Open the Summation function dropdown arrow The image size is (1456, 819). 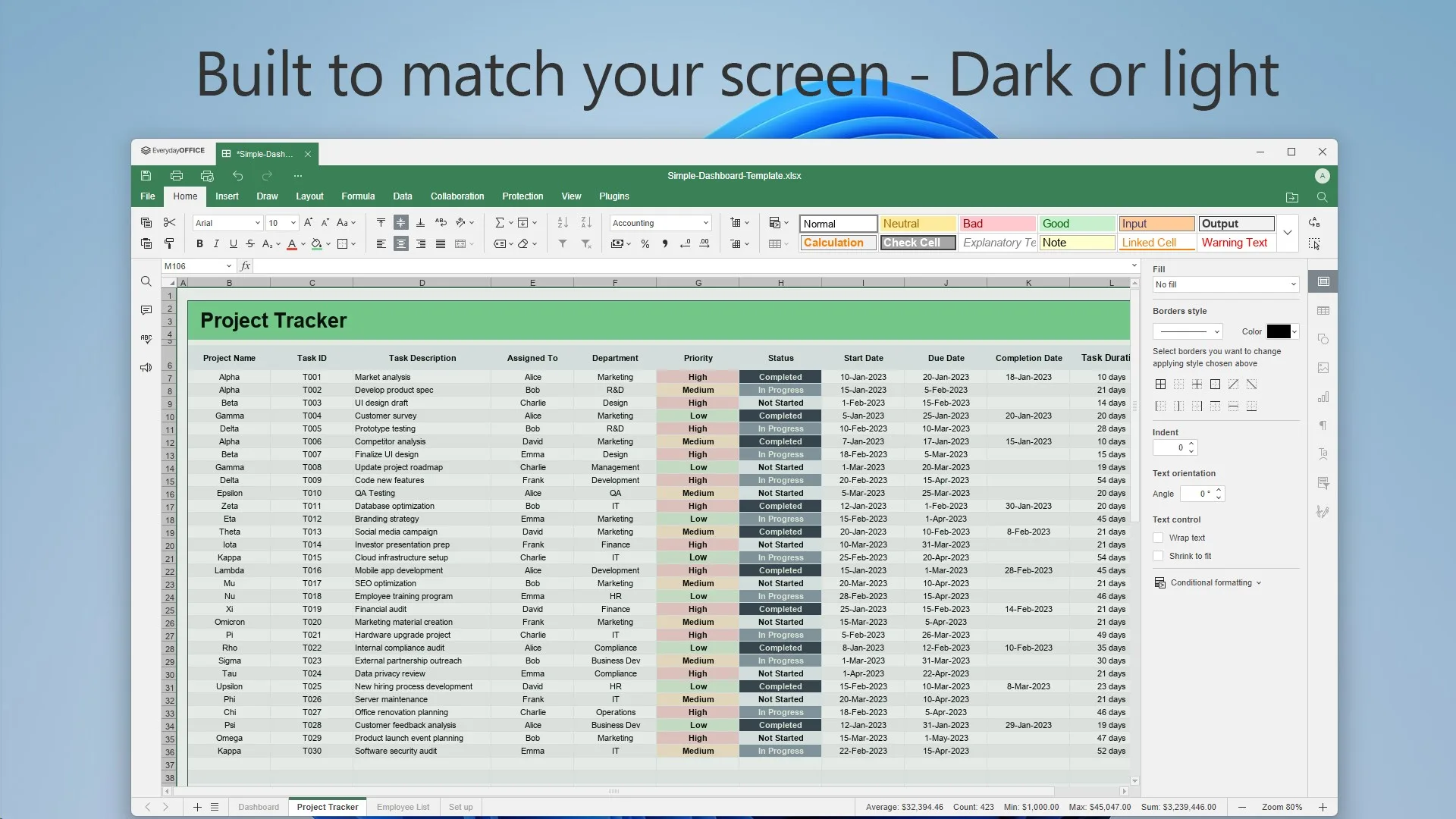510,223
